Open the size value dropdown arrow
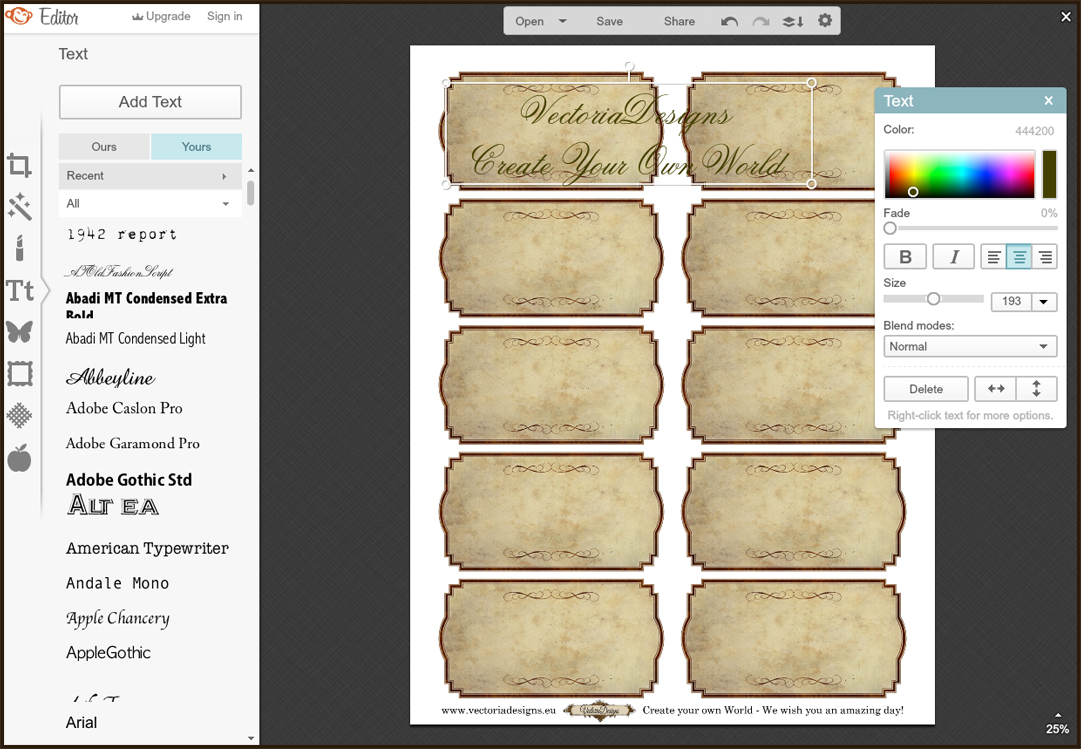 click(1044, 301)
